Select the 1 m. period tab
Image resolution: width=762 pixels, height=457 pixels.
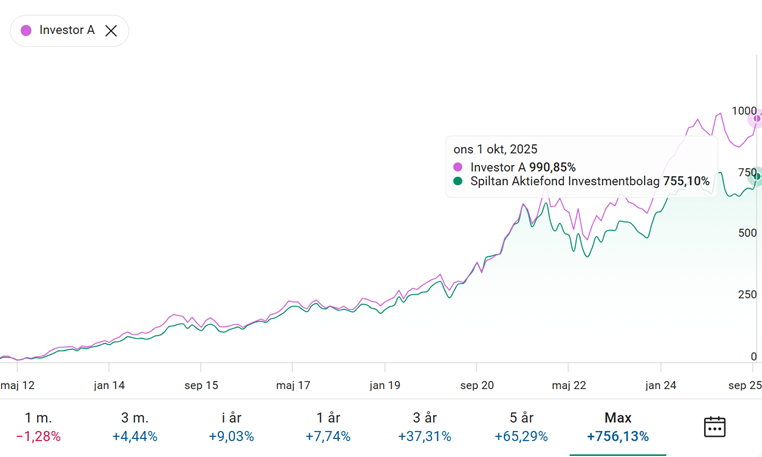[x=38, y=427]
